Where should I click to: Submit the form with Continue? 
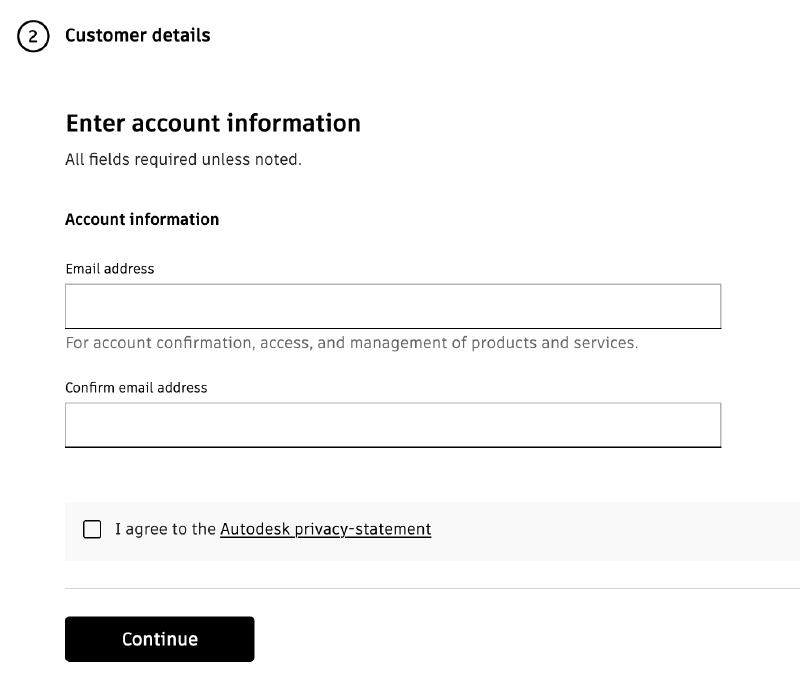159,638
